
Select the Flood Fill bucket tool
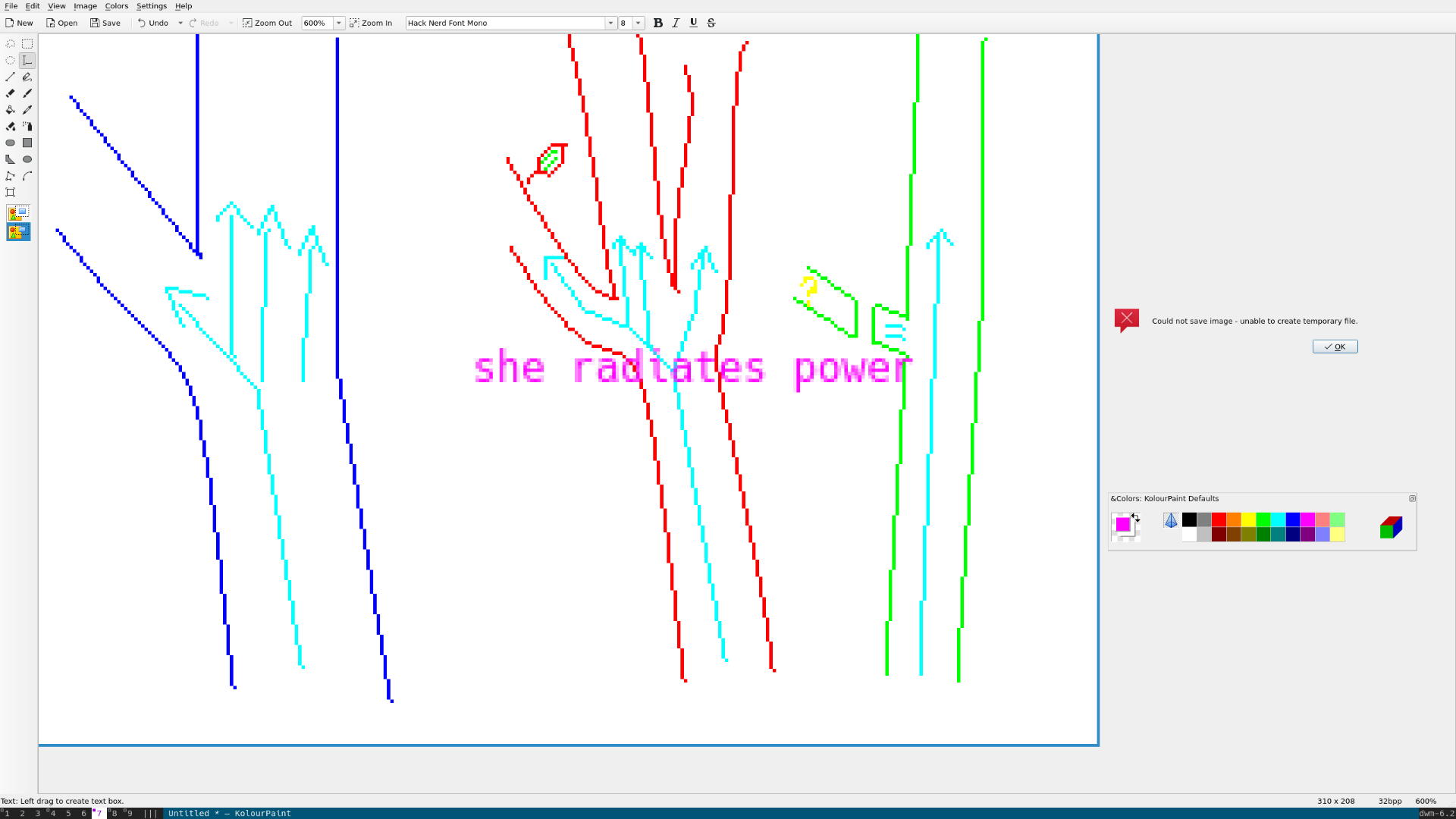click(11, 110)
